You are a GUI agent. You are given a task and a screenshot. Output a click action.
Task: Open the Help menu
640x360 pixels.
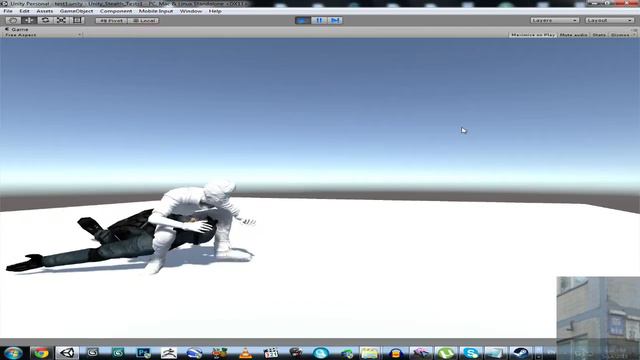click(215, 11)
